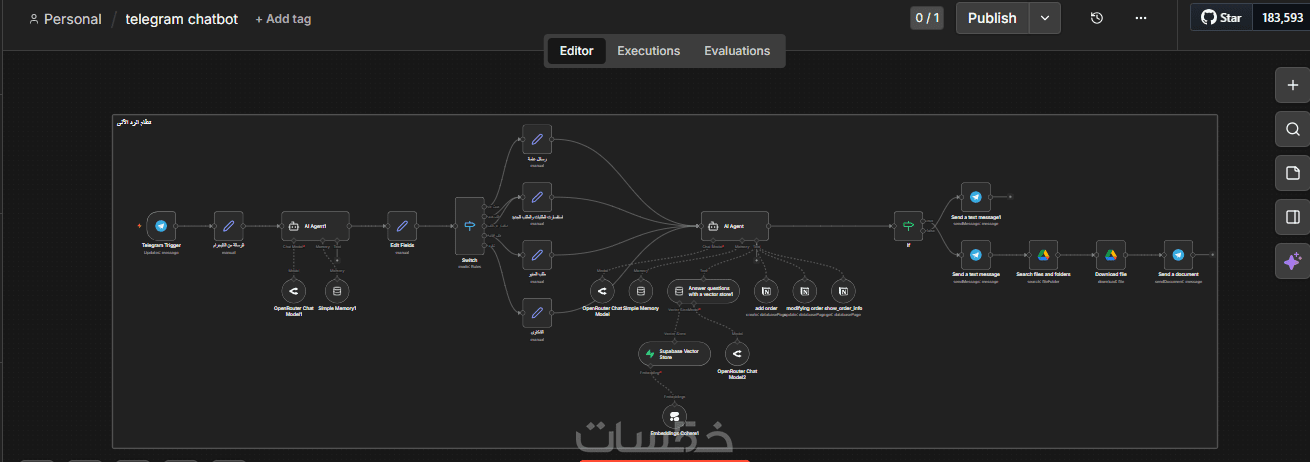The width and height of the screenshot is (1310, 462).
Task: Open the Search files and folders node
Action: [1043, 255]
